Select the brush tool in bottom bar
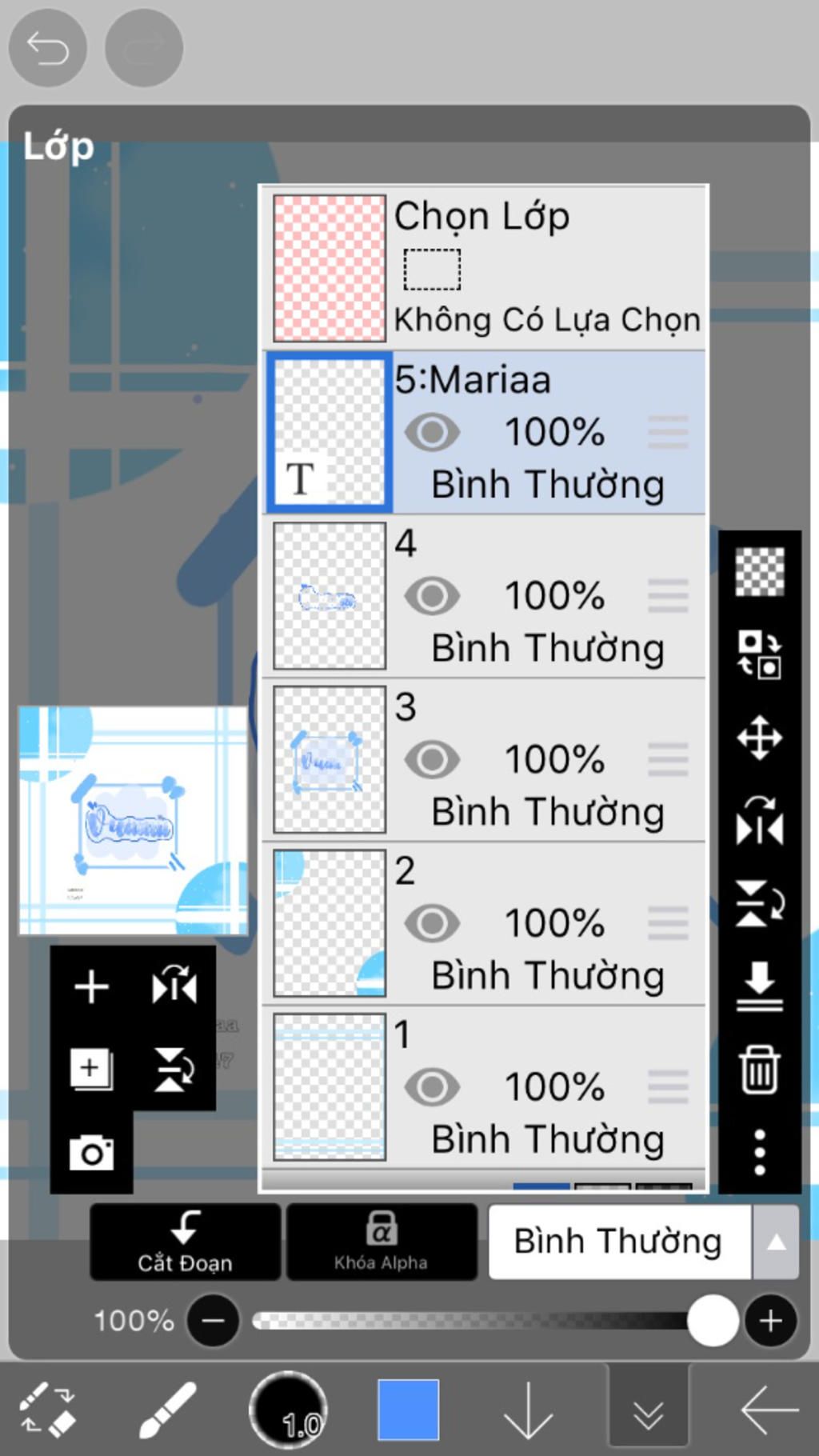Viewport: 819px width, 1456px height. click(167, 1410)
